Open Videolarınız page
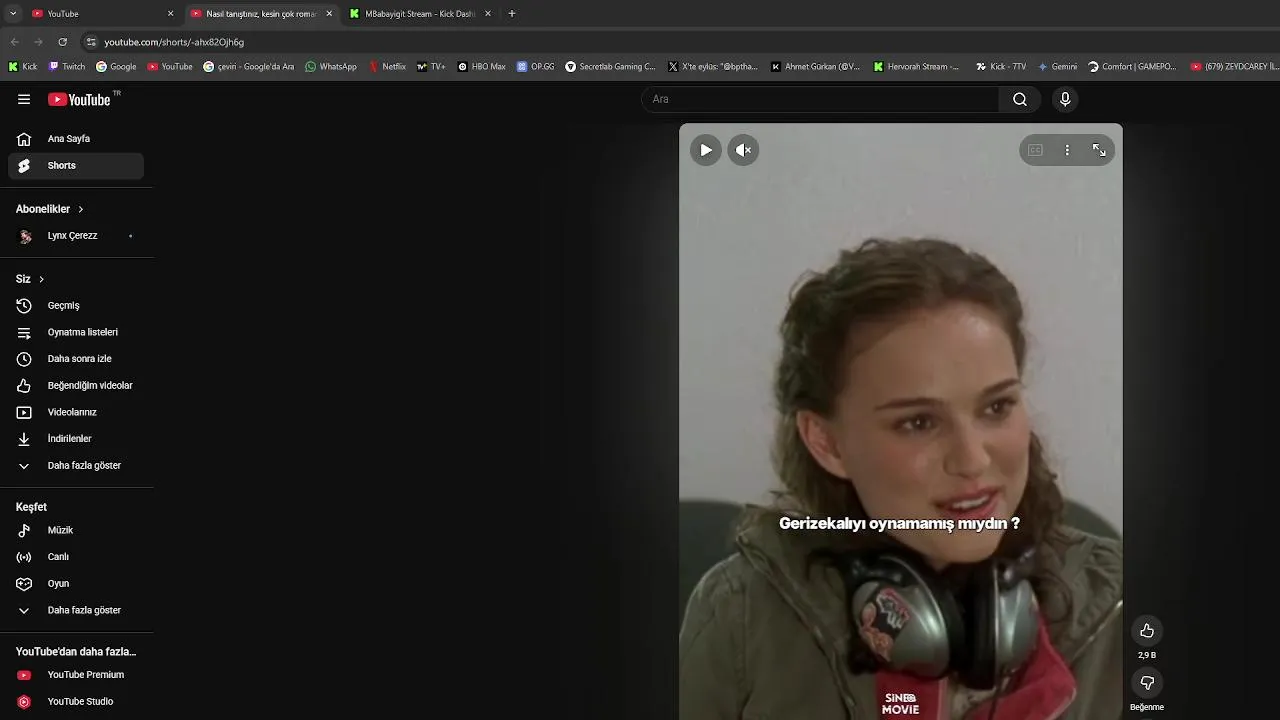Screen dimensions: 1280x720 click(76, 412)
